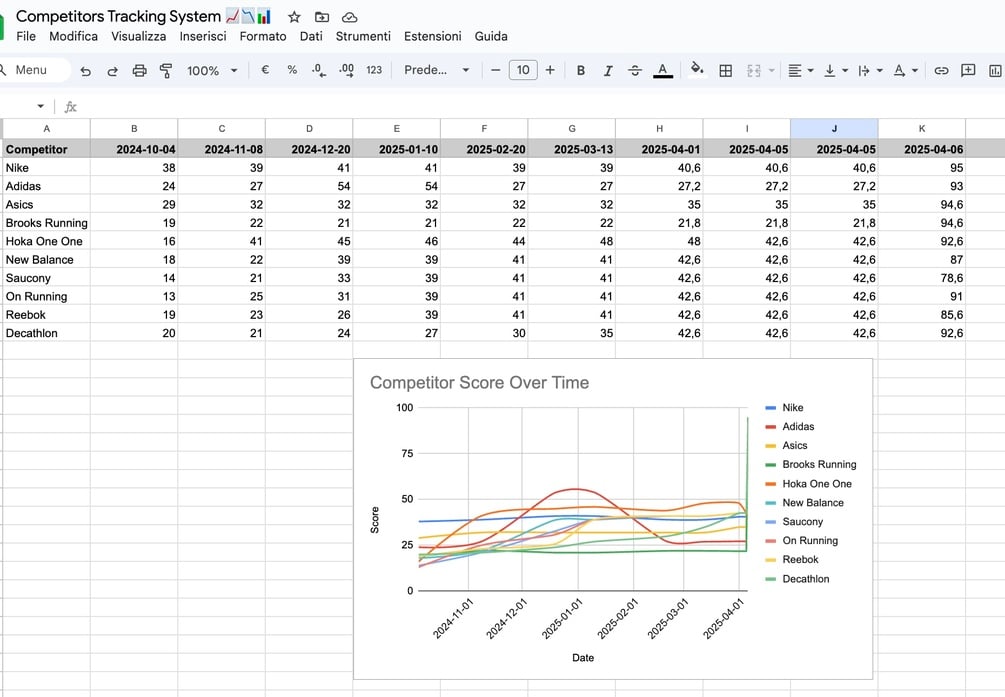This screenshot has width=1005, height=697.
Task: Open the zoom 100% dropdown
Action: (x=212, y=71)
